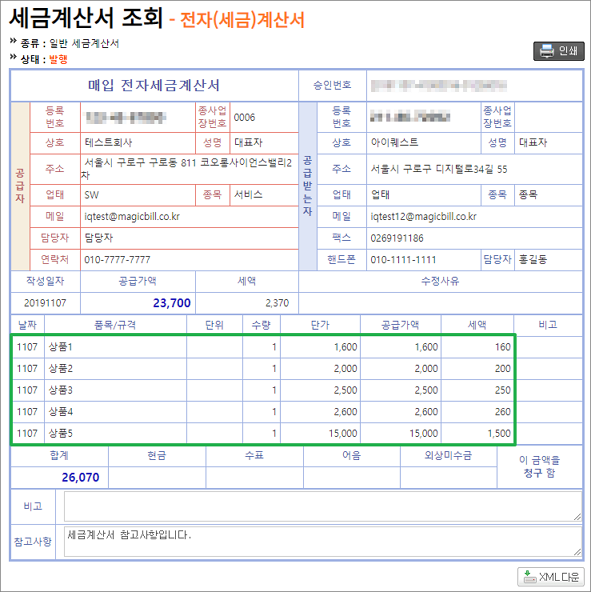The height and width of the screenshot is (592, 591).
Task: Click the sub-business number 0006
Action: coord(244,117)
